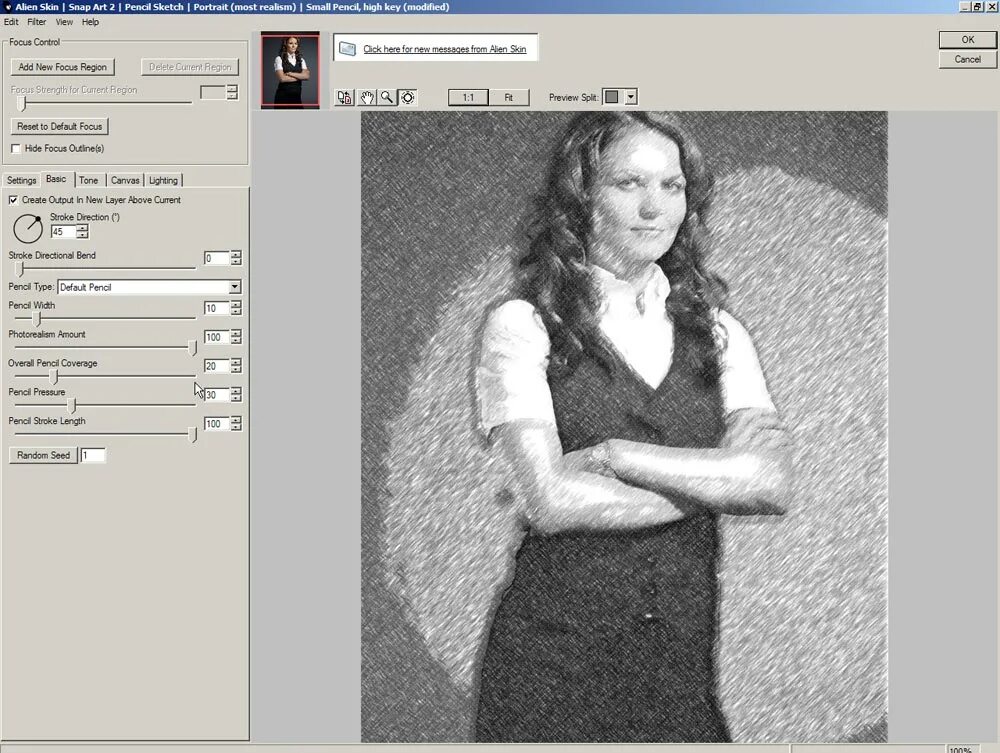Viewport: 1000px width, 753px height.
Task: Select the Zoom magnifier tool
Action: 387,98
